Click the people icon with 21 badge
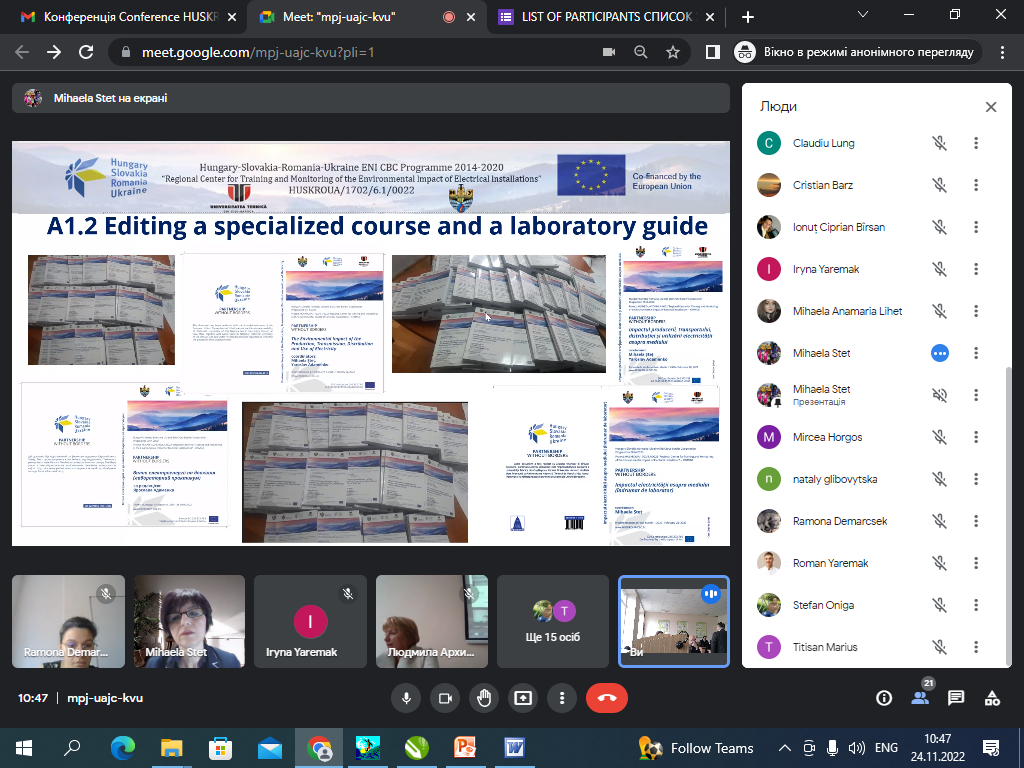 [x=920, y=698]
